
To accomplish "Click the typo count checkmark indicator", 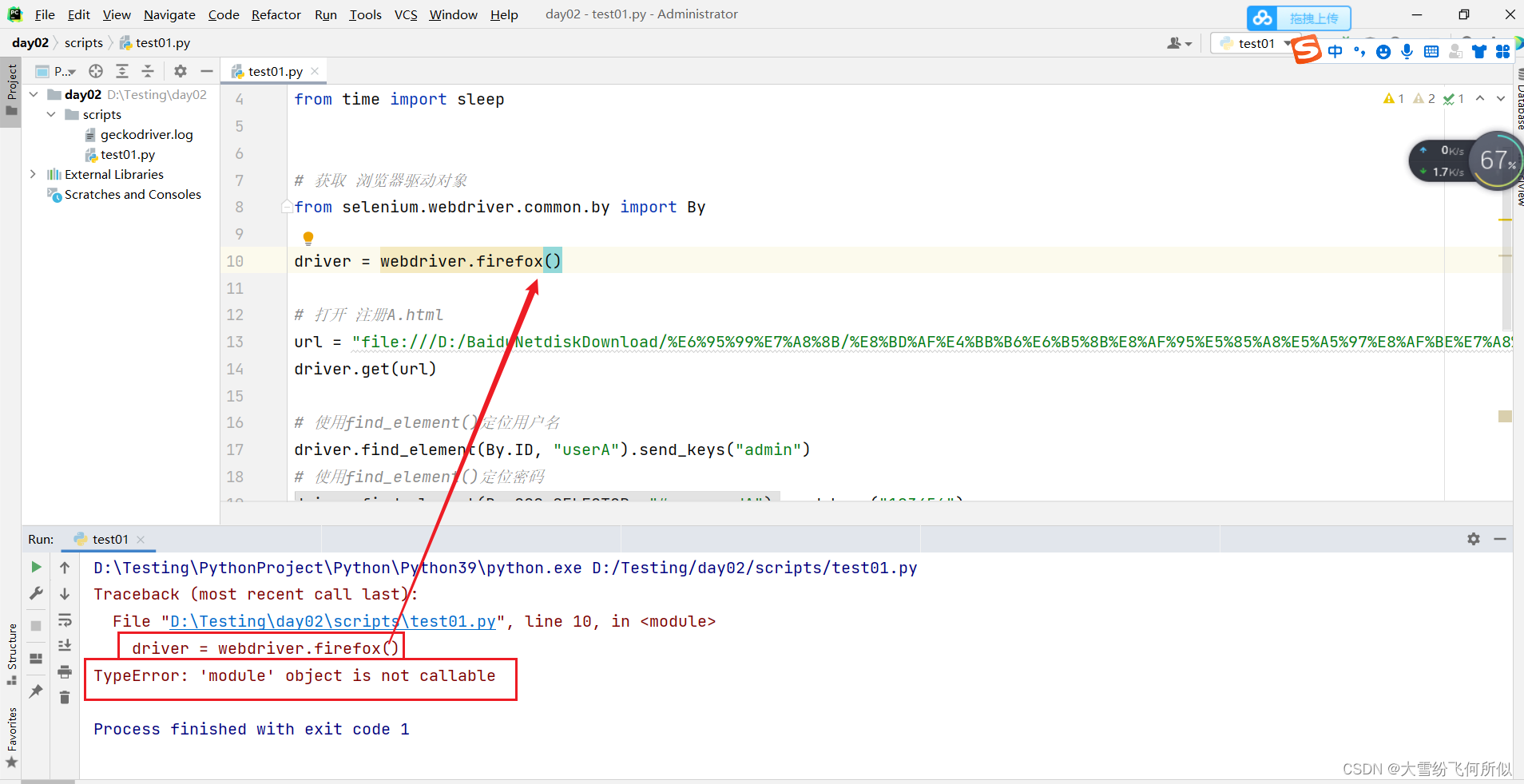I will coord(1454,98).
